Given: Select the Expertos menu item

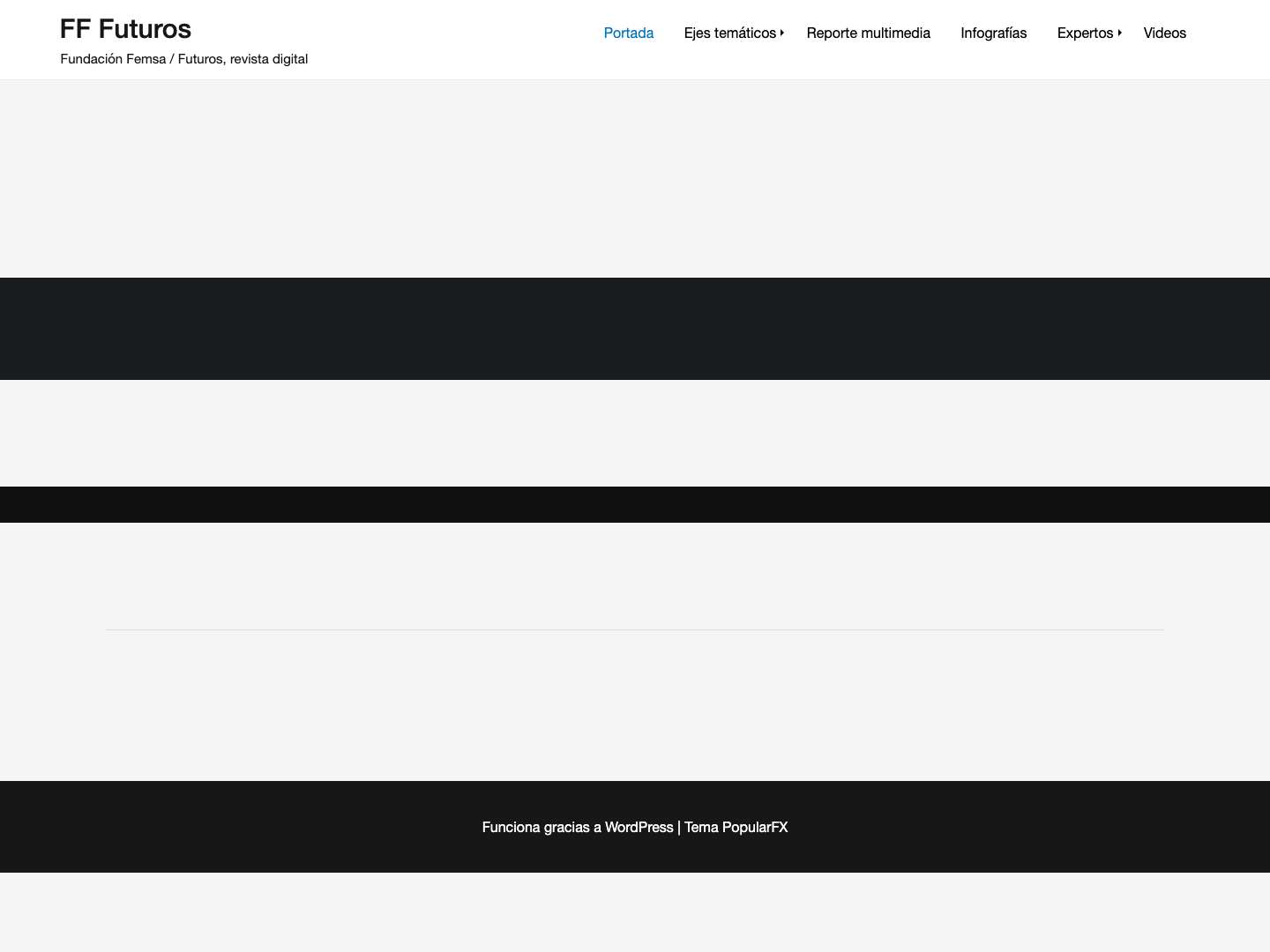Looking at the screenshot, I should click(x=1085, y=33).
